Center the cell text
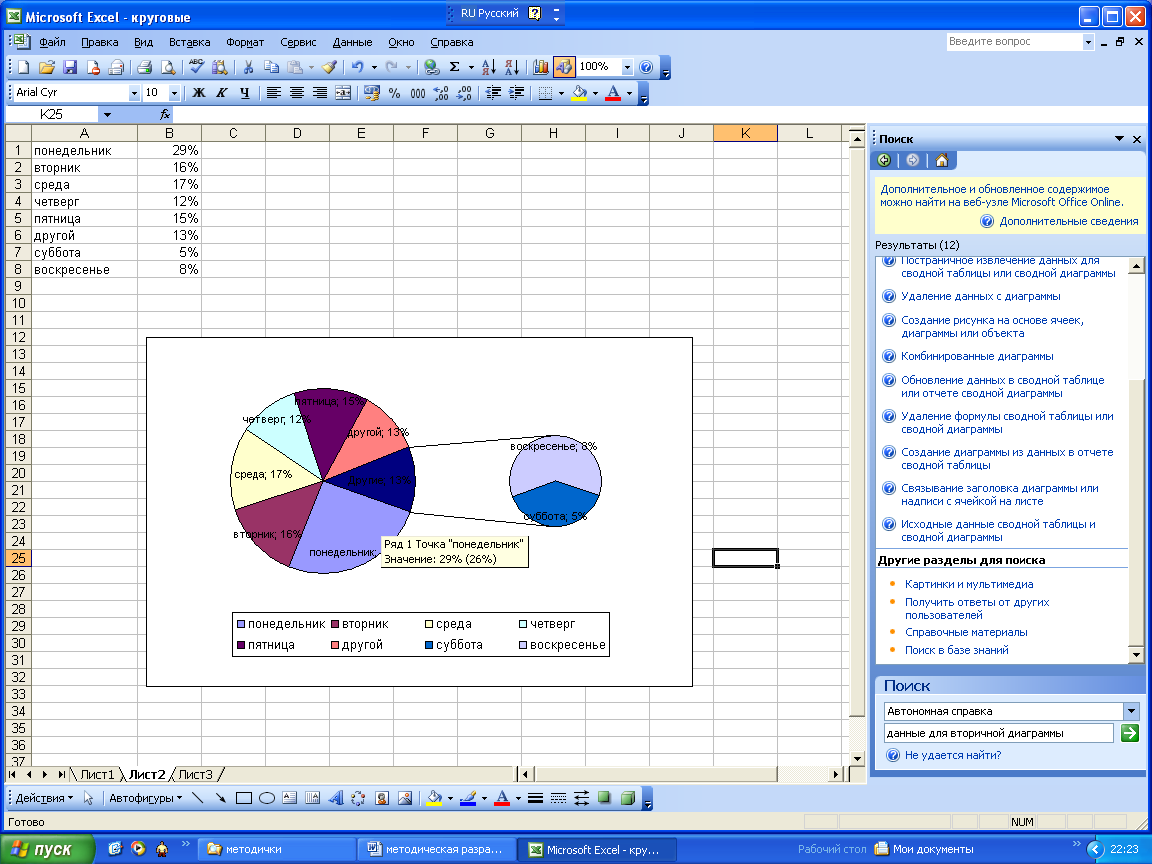The width and height of the screenshot is (1152, 864). (297, 93)
